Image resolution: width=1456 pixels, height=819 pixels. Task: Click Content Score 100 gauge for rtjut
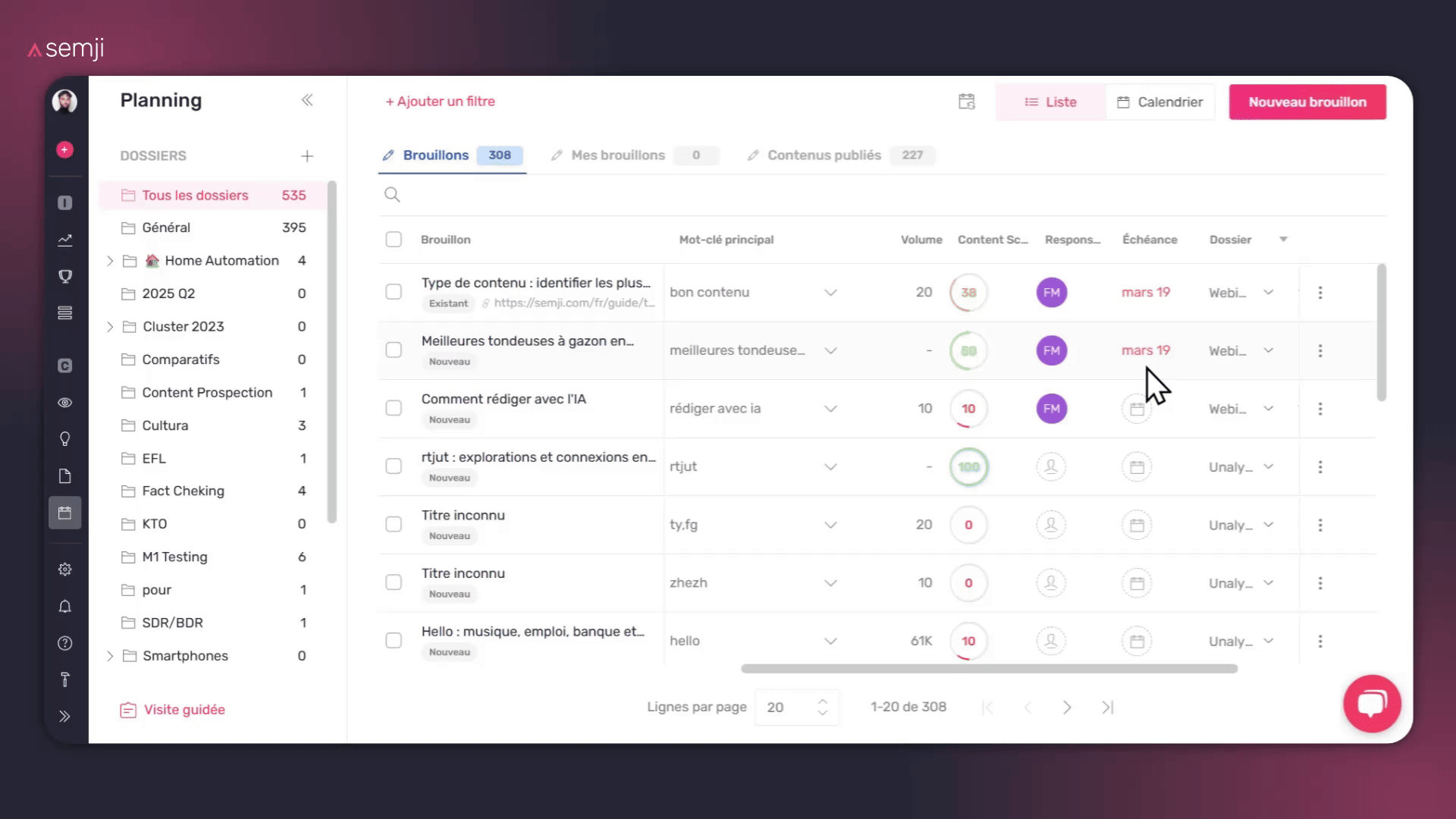pyautogui.click(x=968, y=467)
